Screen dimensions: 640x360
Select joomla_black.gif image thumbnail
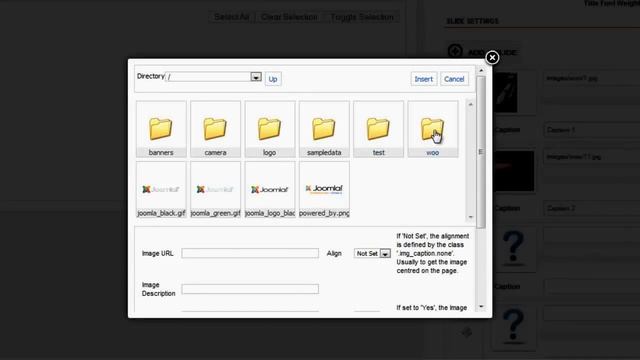[x=161, y=190]
